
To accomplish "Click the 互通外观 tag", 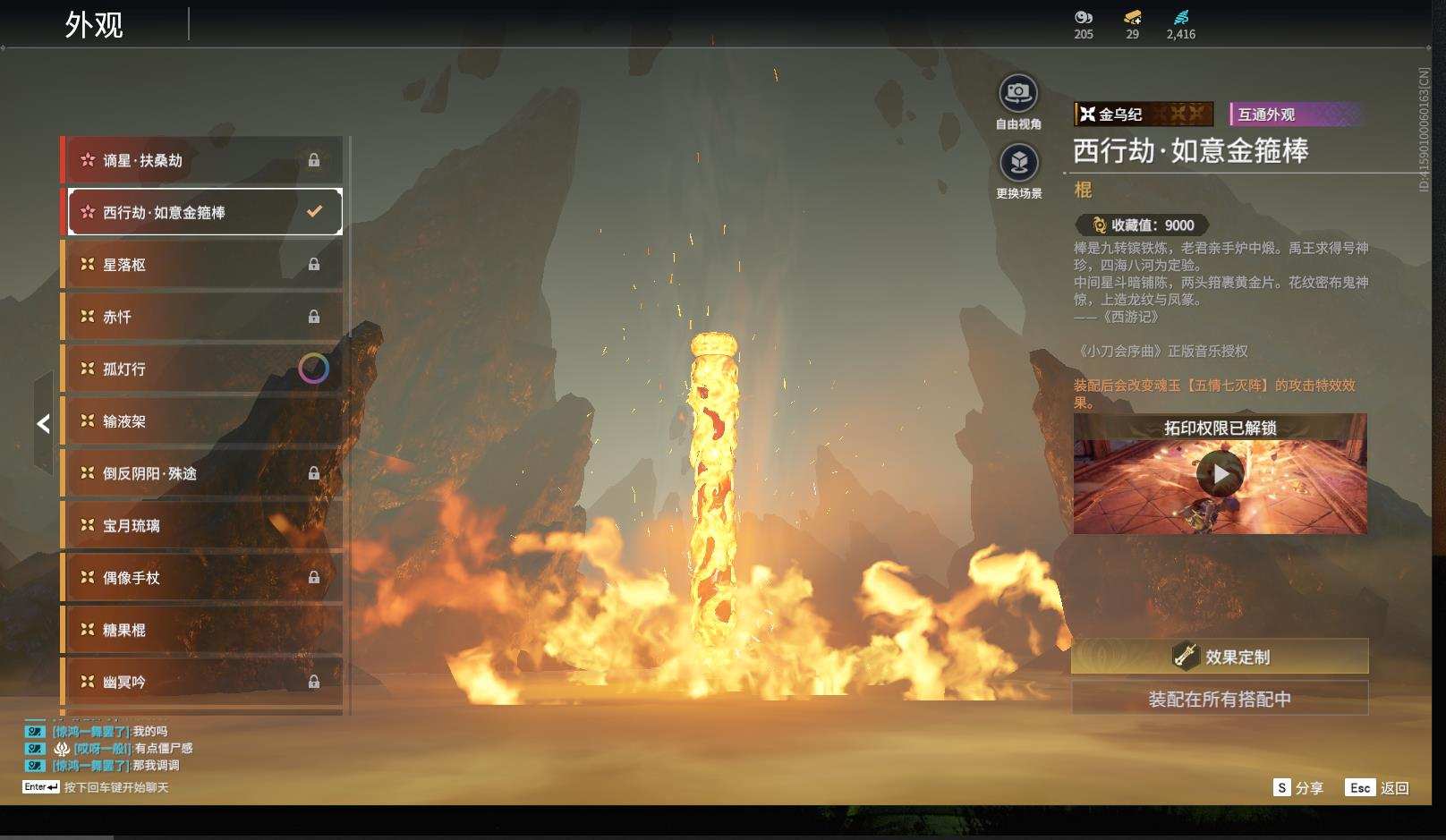I will click(x=1297, y=115).
